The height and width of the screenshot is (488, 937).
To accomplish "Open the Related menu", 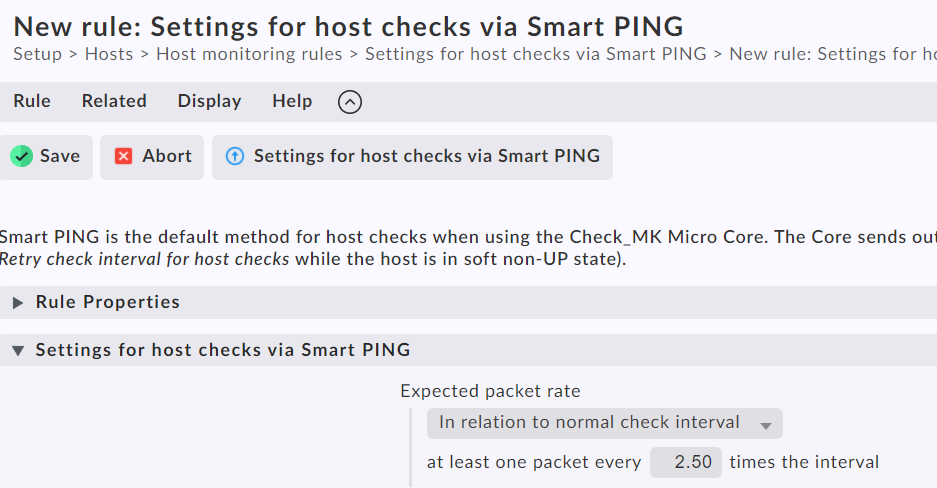I will pos(114,101).
